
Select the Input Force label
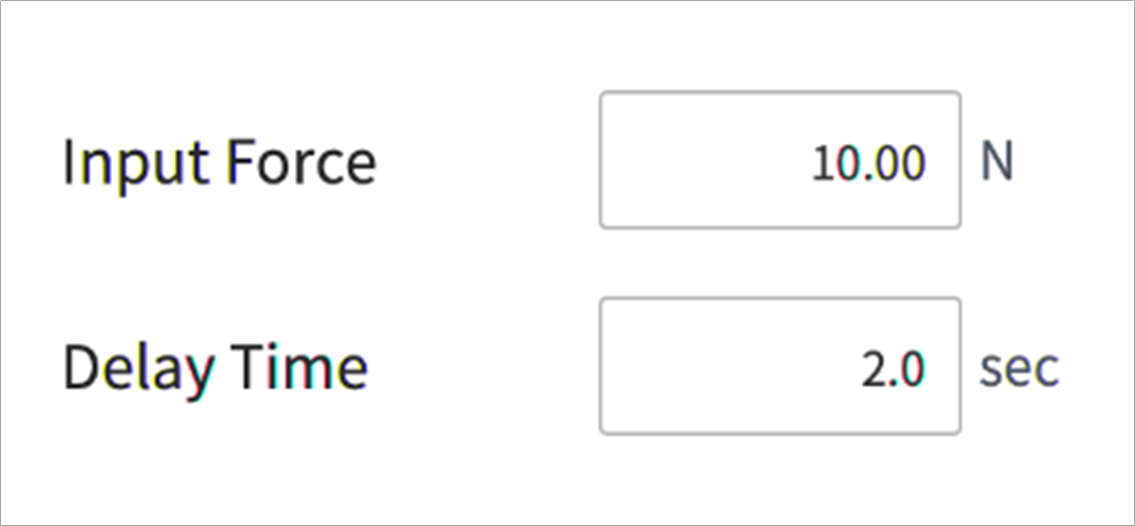tap(219, 161)
